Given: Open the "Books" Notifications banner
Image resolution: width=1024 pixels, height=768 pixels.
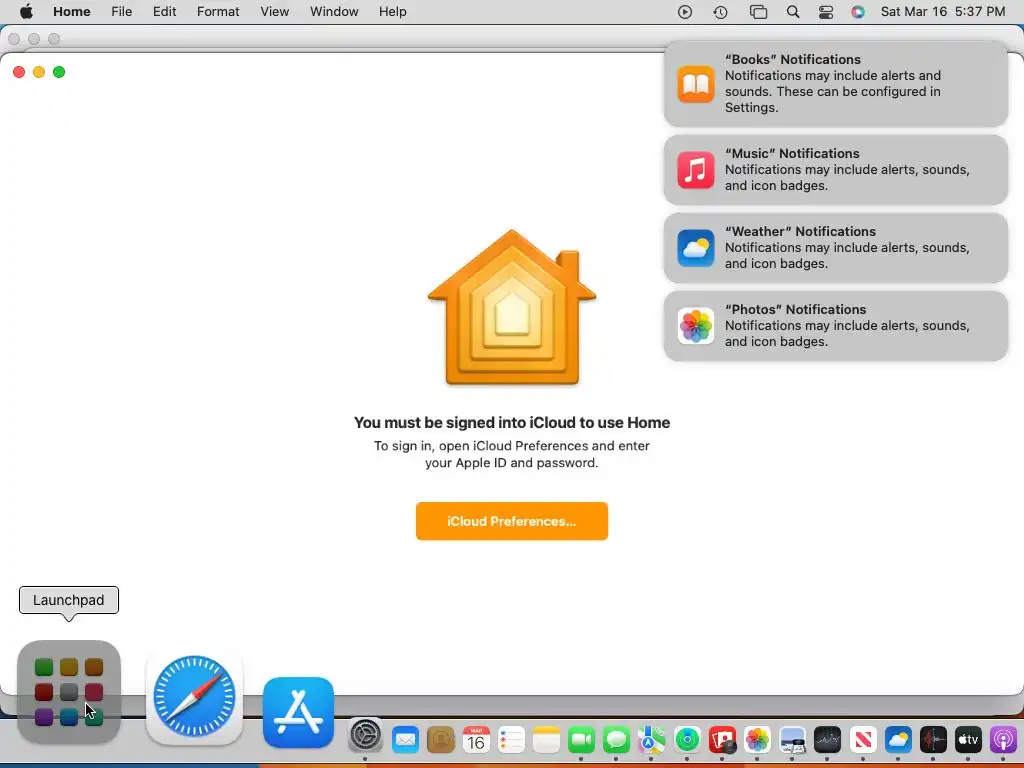Looking at the screenshot, I should pos(836,84).
